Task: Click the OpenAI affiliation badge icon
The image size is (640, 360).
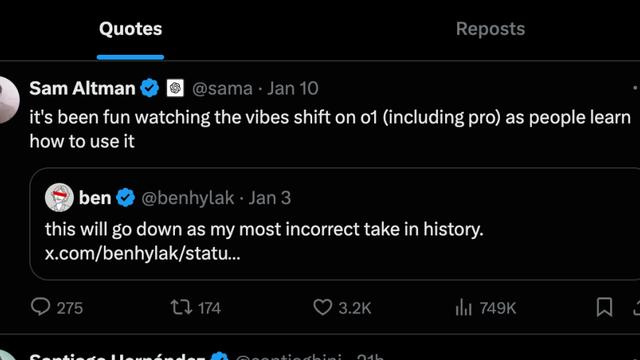Action: [x=175, y=88]
